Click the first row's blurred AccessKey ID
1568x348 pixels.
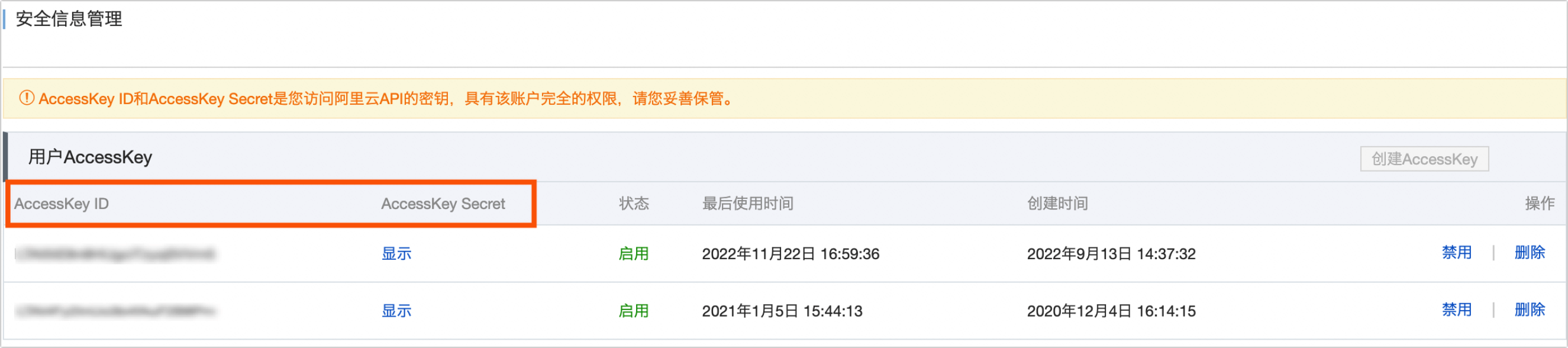115,254
